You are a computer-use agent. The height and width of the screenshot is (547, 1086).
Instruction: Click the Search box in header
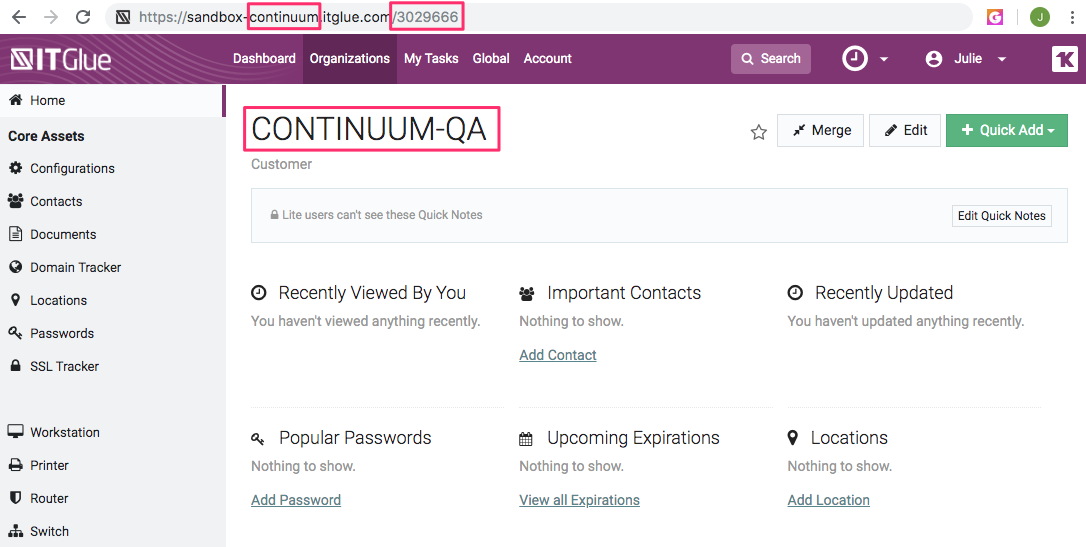click(770, 59)
